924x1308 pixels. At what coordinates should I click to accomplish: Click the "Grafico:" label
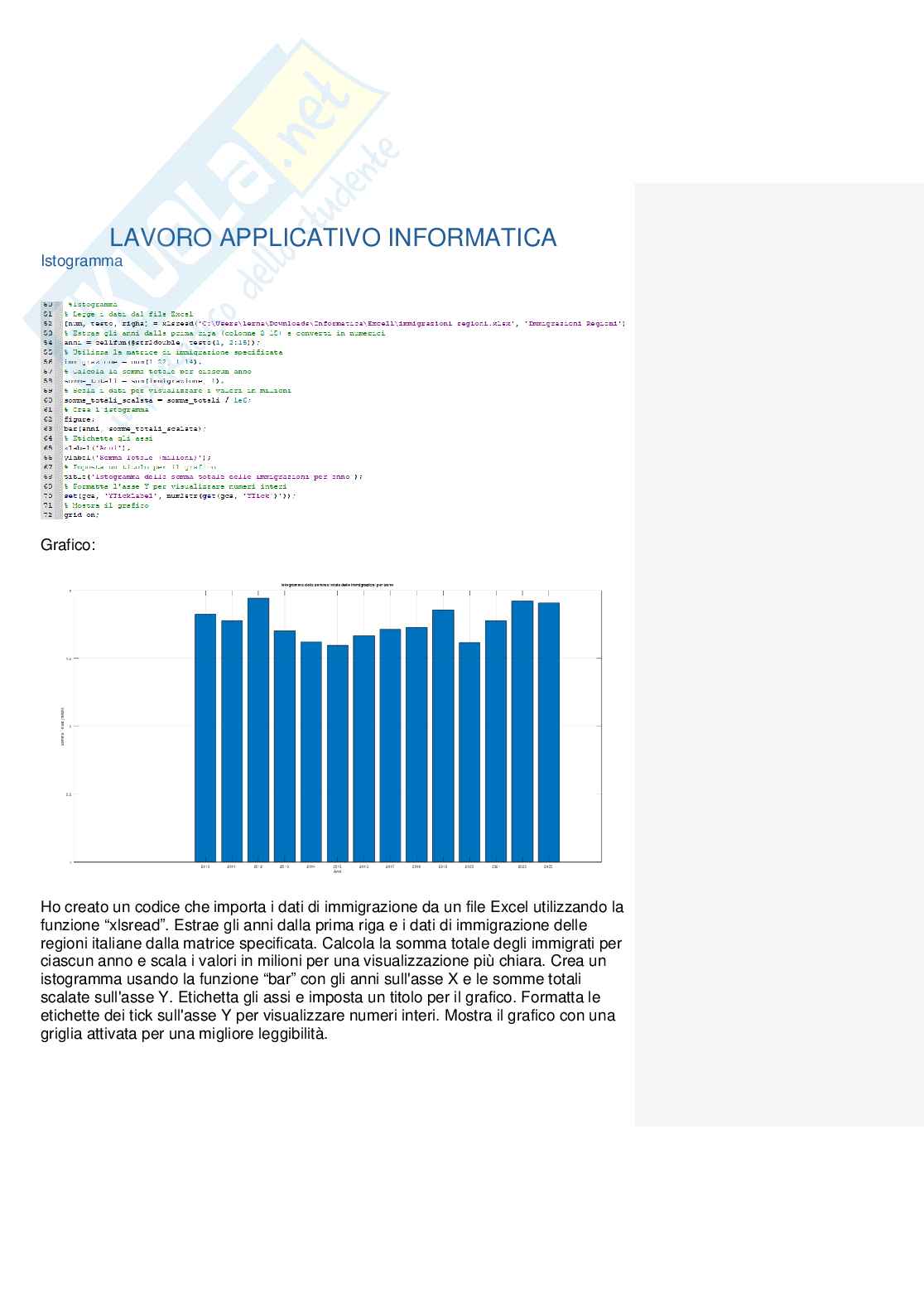coord(68,545)
